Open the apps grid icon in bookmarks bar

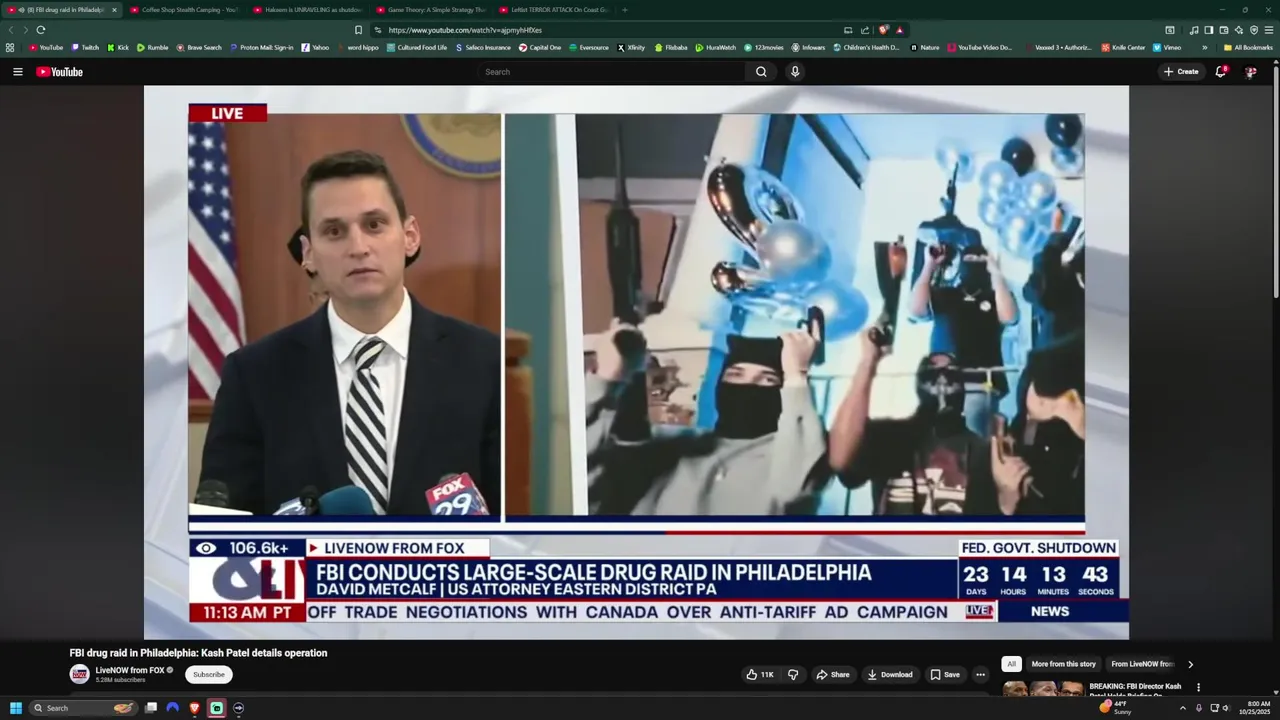[10, 47]
